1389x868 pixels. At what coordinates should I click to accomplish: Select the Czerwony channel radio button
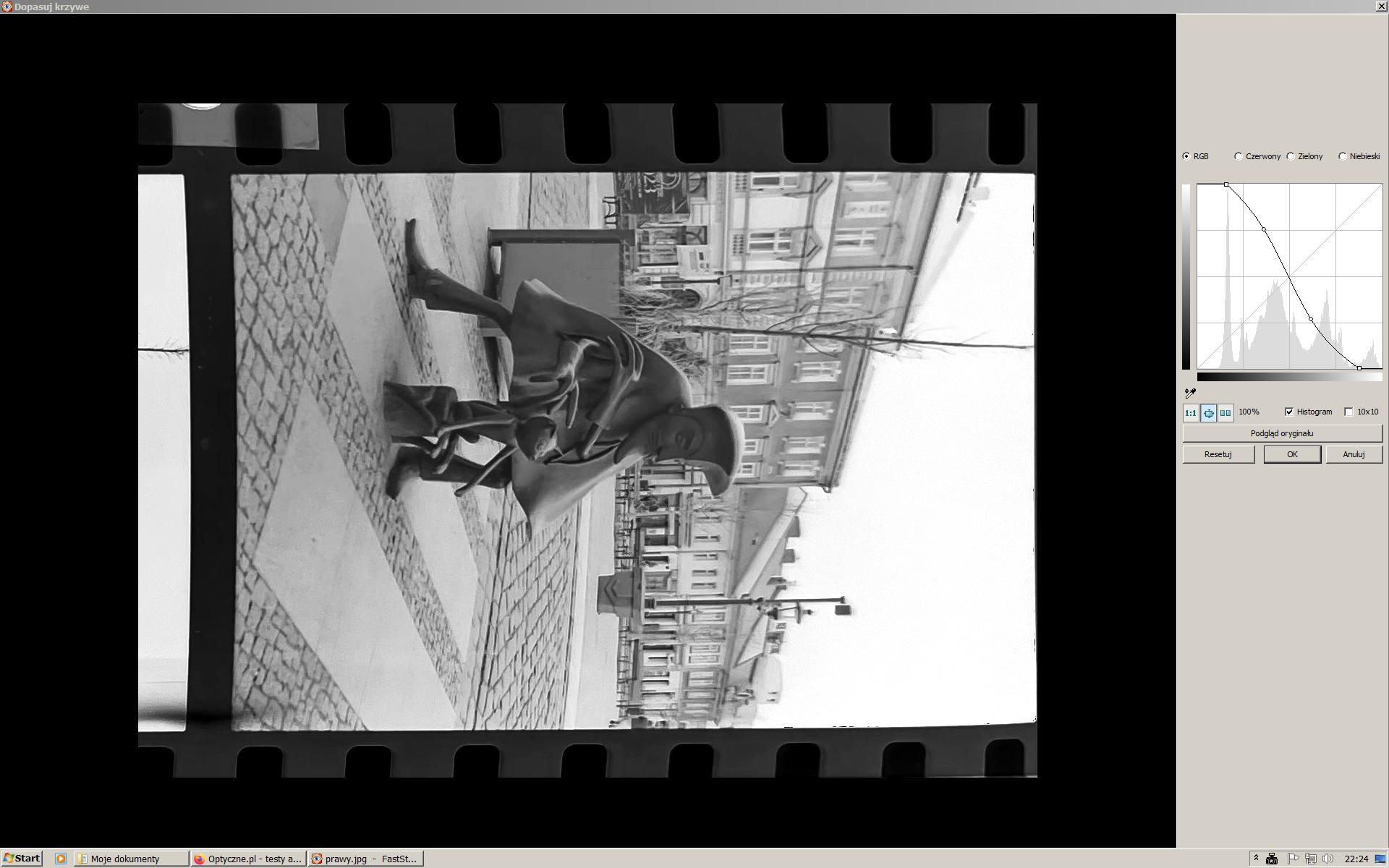point(1239,156)
